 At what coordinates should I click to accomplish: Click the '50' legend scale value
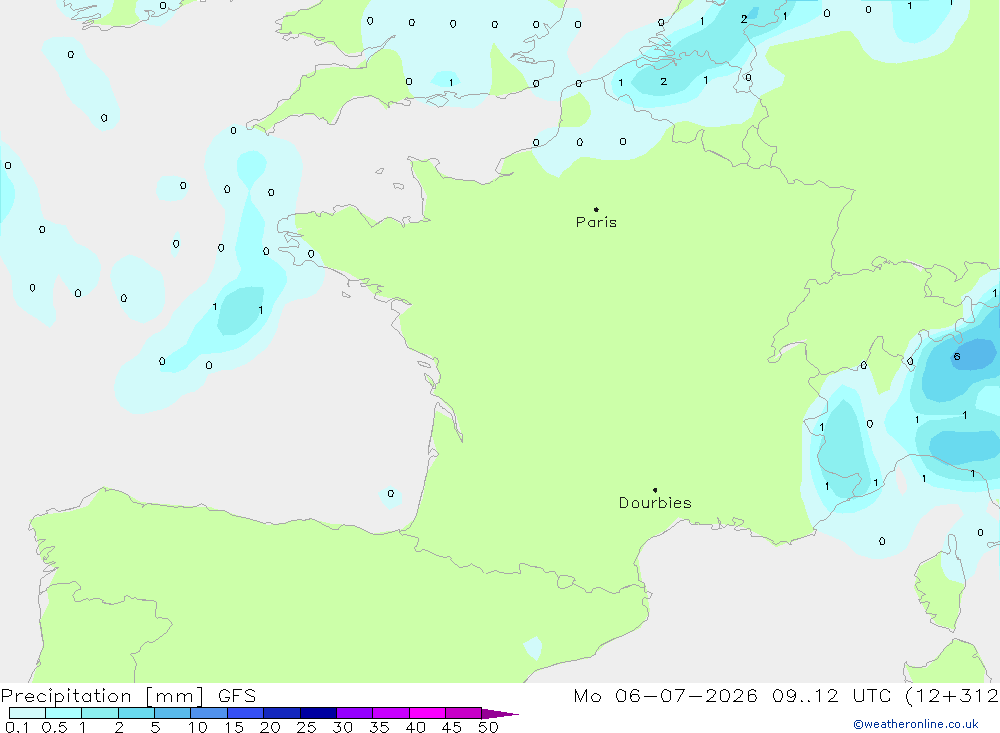coord(488,727)
